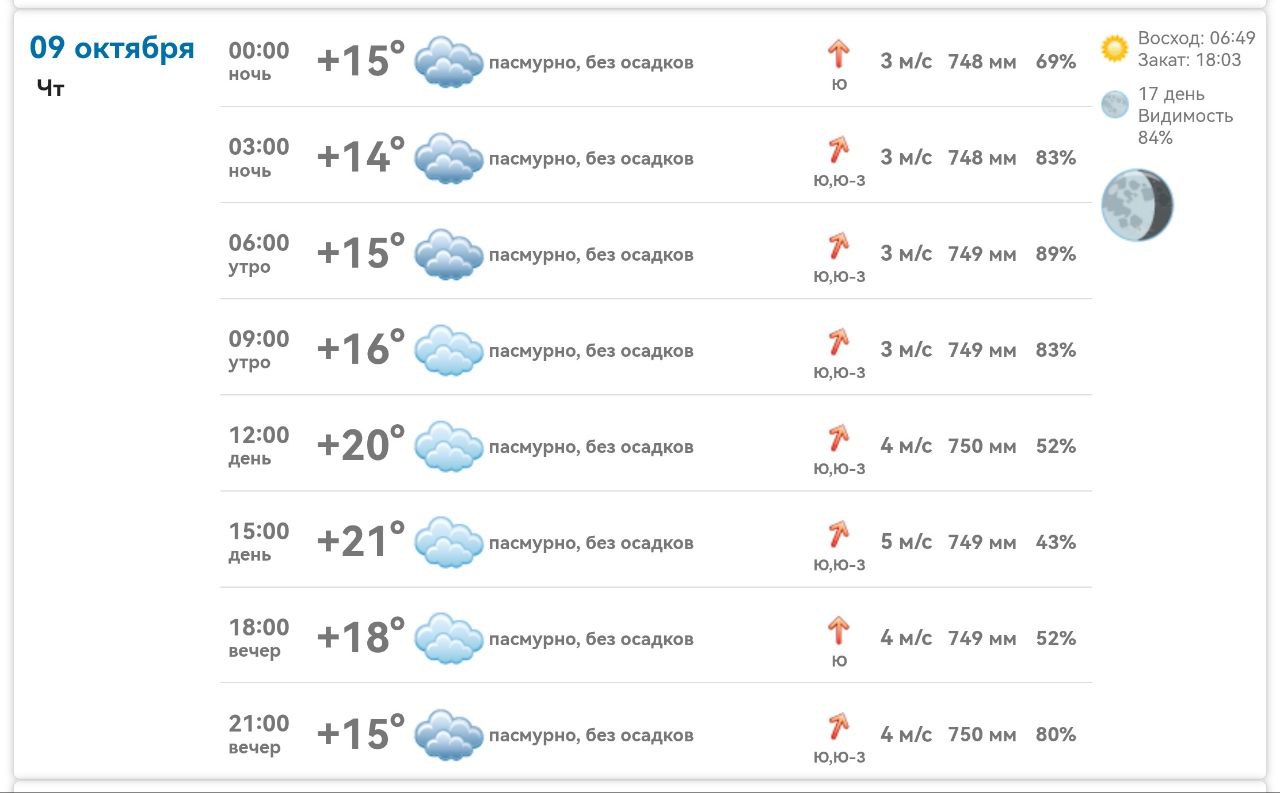The image size is (1280, 793).
Task: Click the sun icon beside Восход
Action: (1114, 48)
